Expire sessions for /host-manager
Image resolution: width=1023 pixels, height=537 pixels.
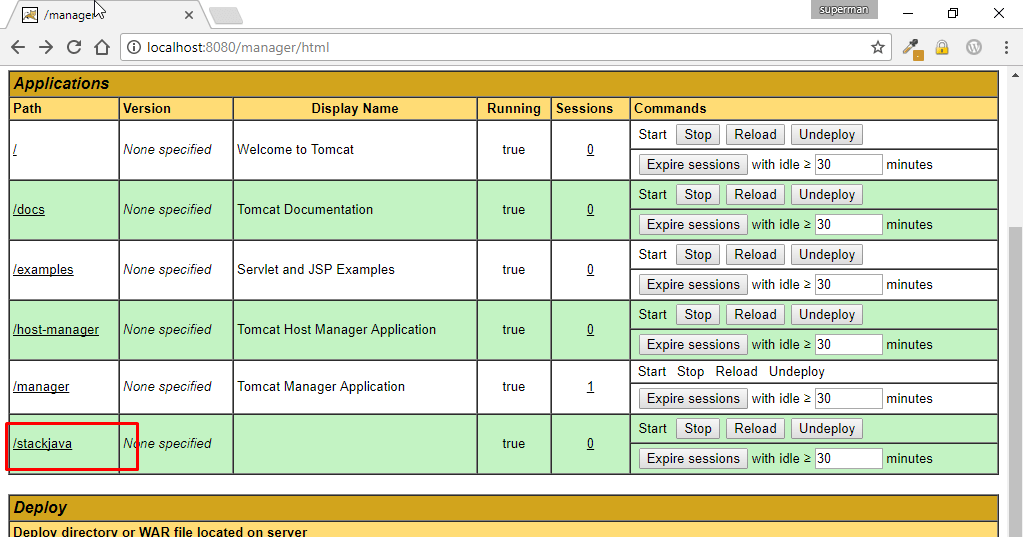point(693,345)
